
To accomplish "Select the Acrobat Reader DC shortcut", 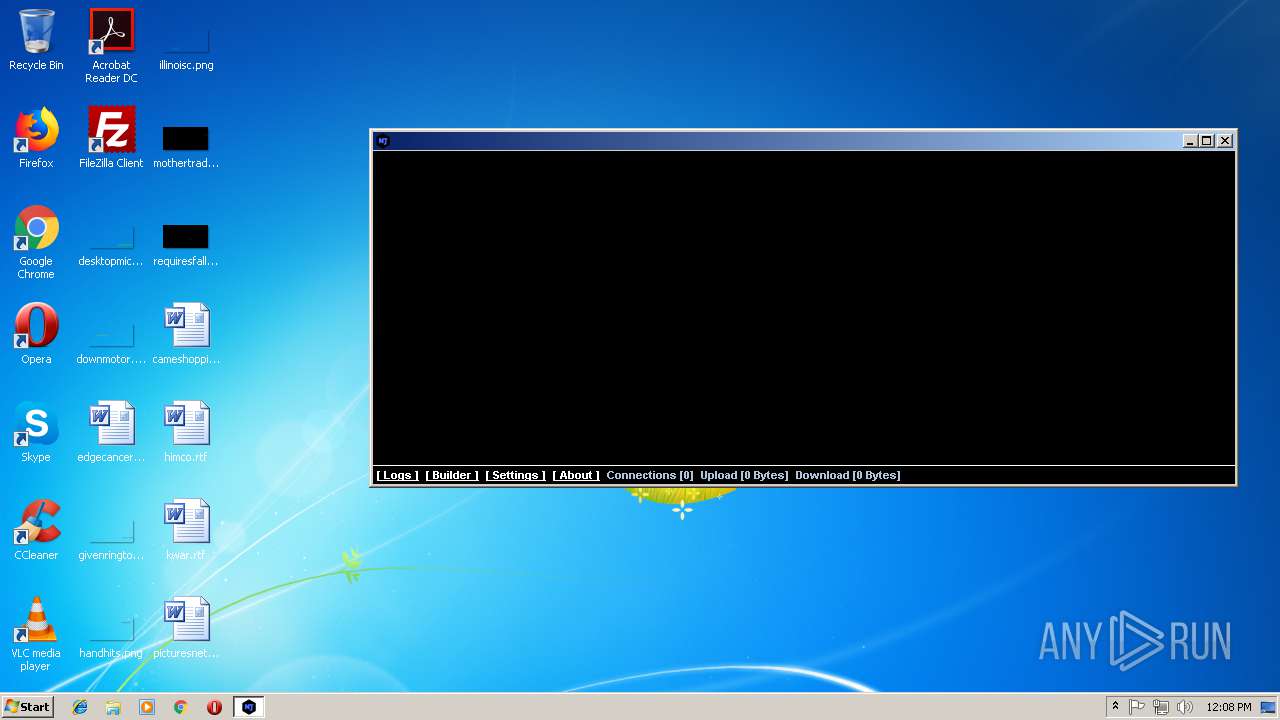I will [111, 46].
